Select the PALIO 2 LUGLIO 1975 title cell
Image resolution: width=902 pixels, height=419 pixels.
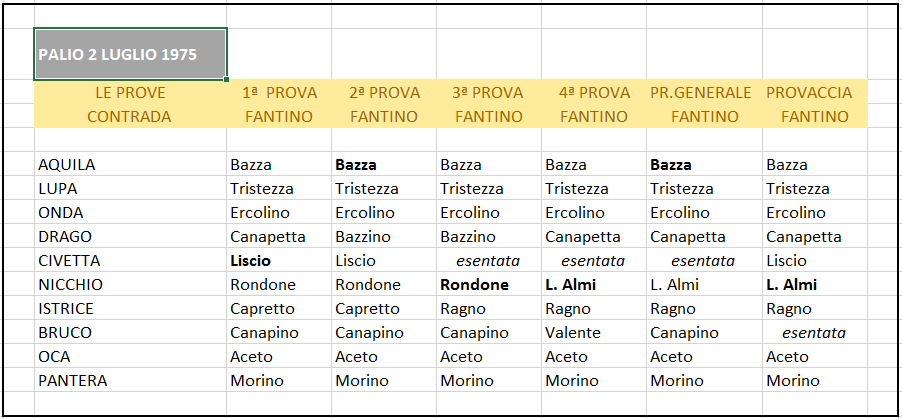pyautogui.click(x=130, y=54)
